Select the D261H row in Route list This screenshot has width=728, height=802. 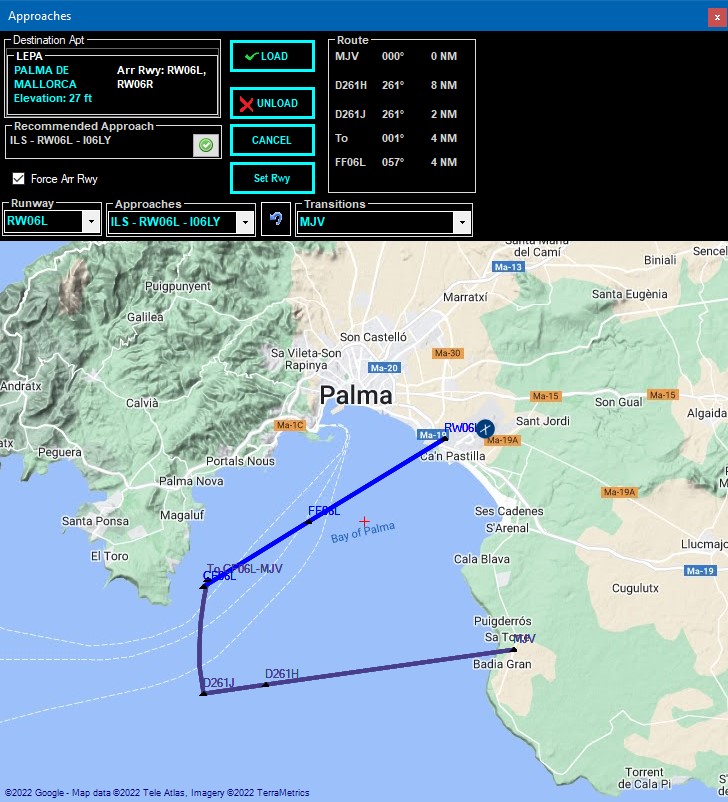click(x=396, y=85)
